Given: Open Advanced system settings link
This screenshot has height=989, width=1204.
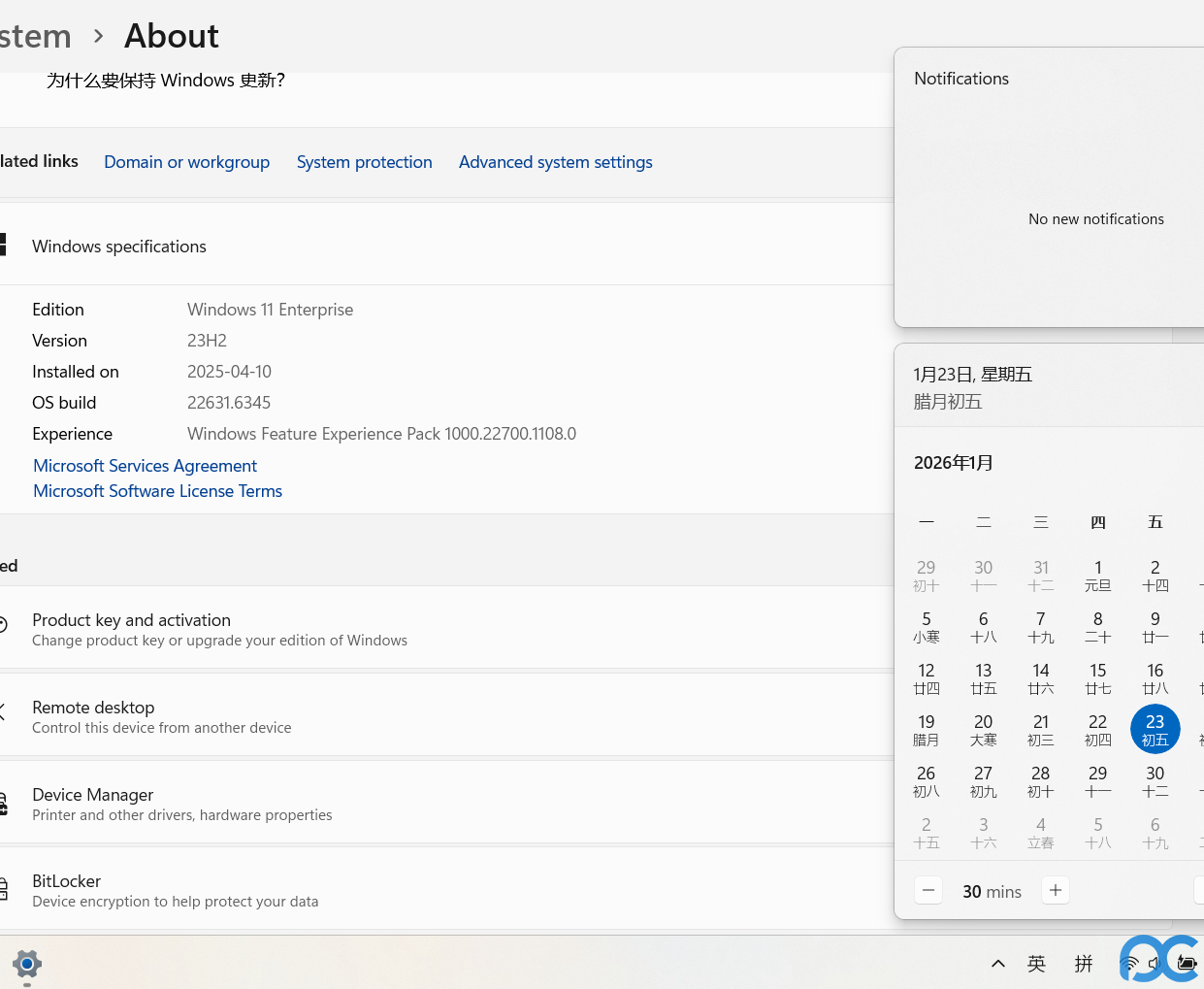Looking at the screenshot, I should pos(555,162).
